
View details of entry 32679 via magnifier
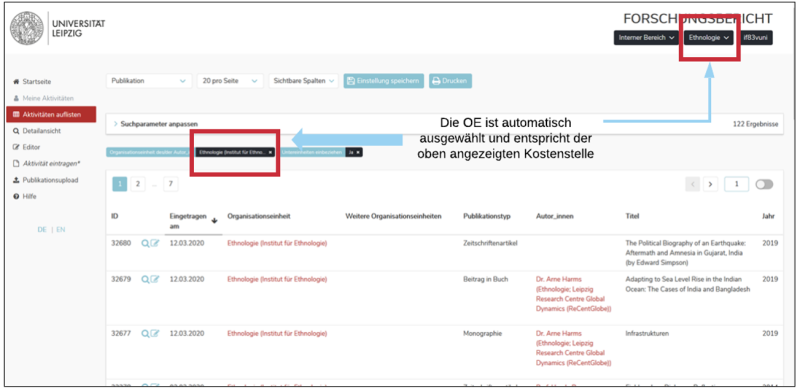coord(145,279)
